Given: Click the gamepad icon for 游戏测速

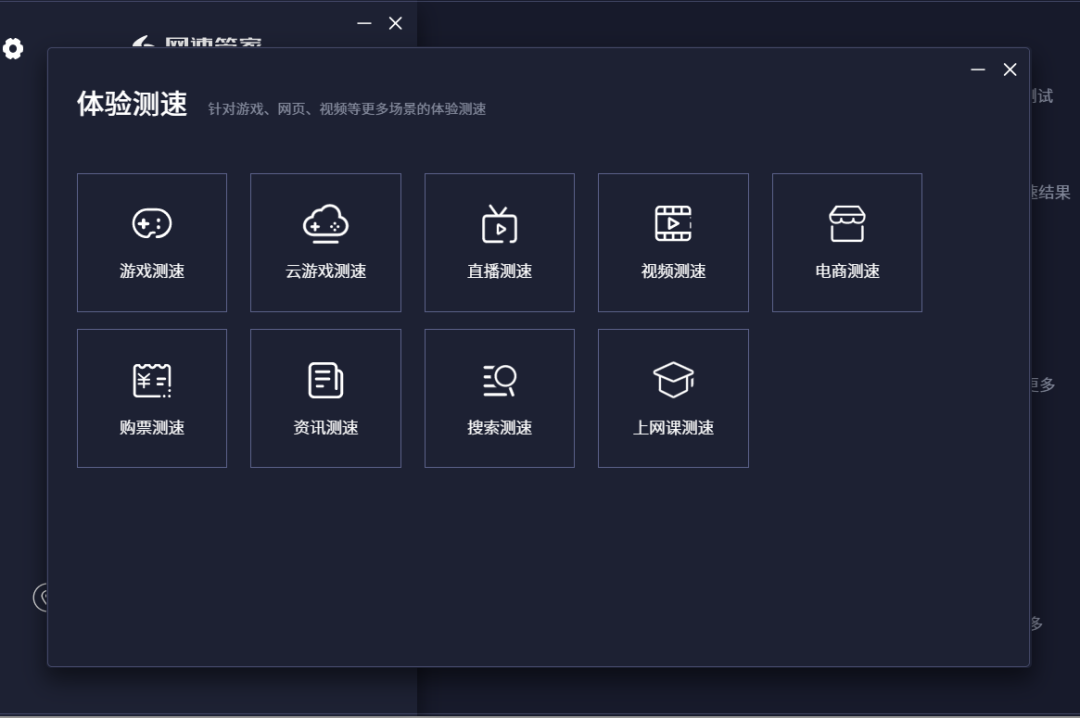Looking at the screenshot, I should [x=152, y=223].
